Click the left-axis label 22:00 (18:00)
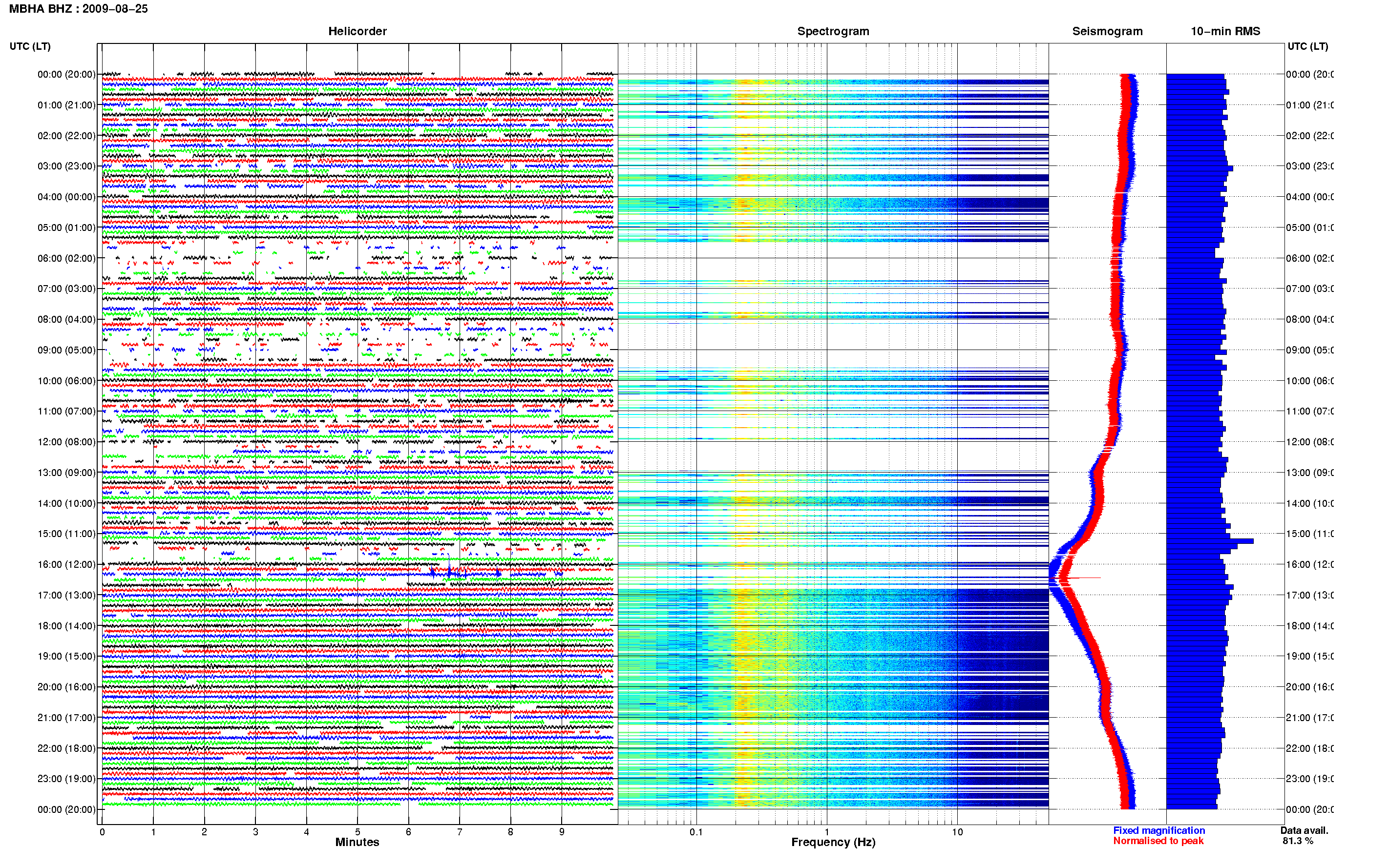1389x868 pixels. coord(66,748)
